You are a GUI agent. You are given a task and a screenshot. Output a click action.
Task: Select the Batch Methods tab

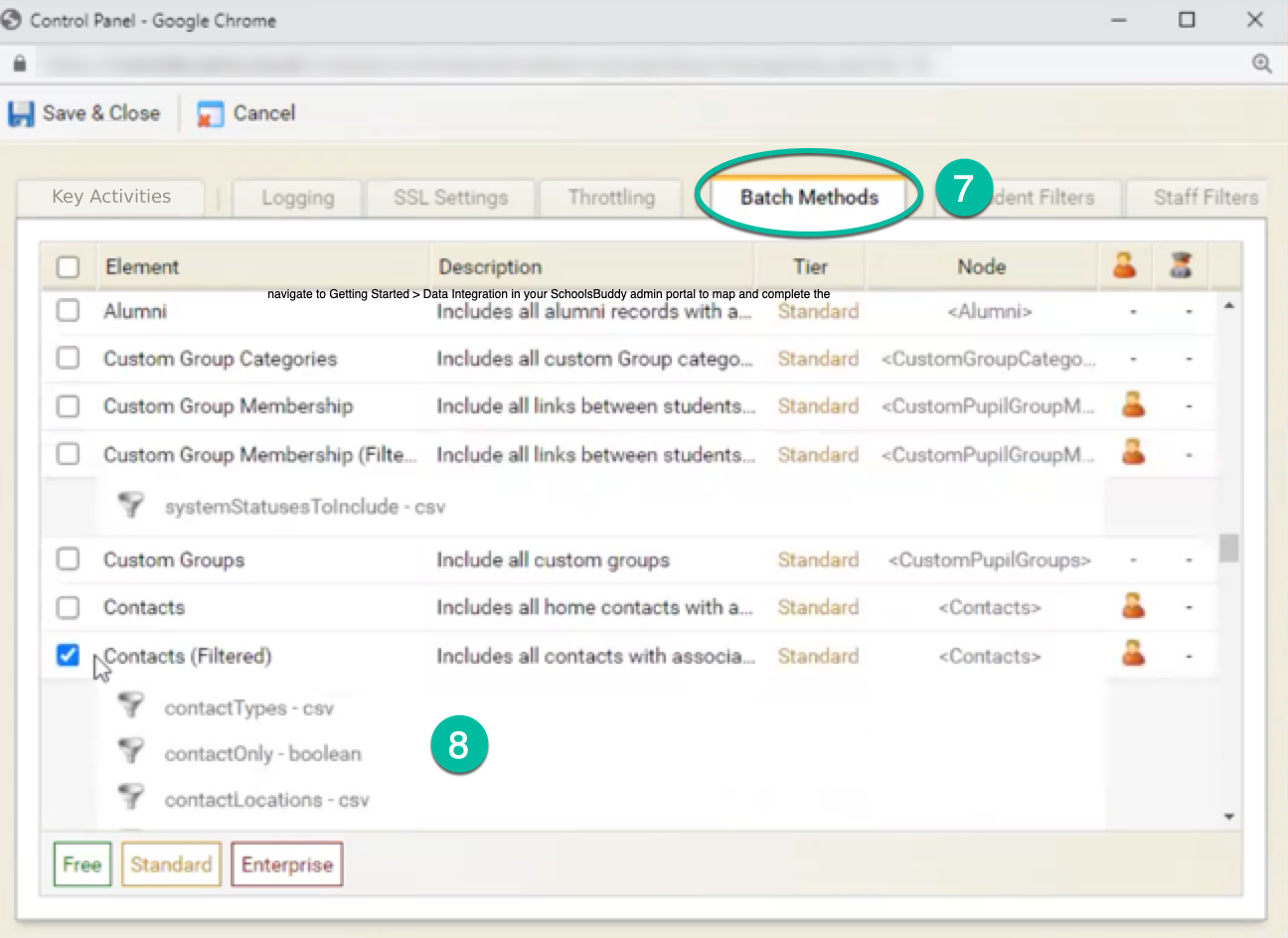tap(809, 197)
